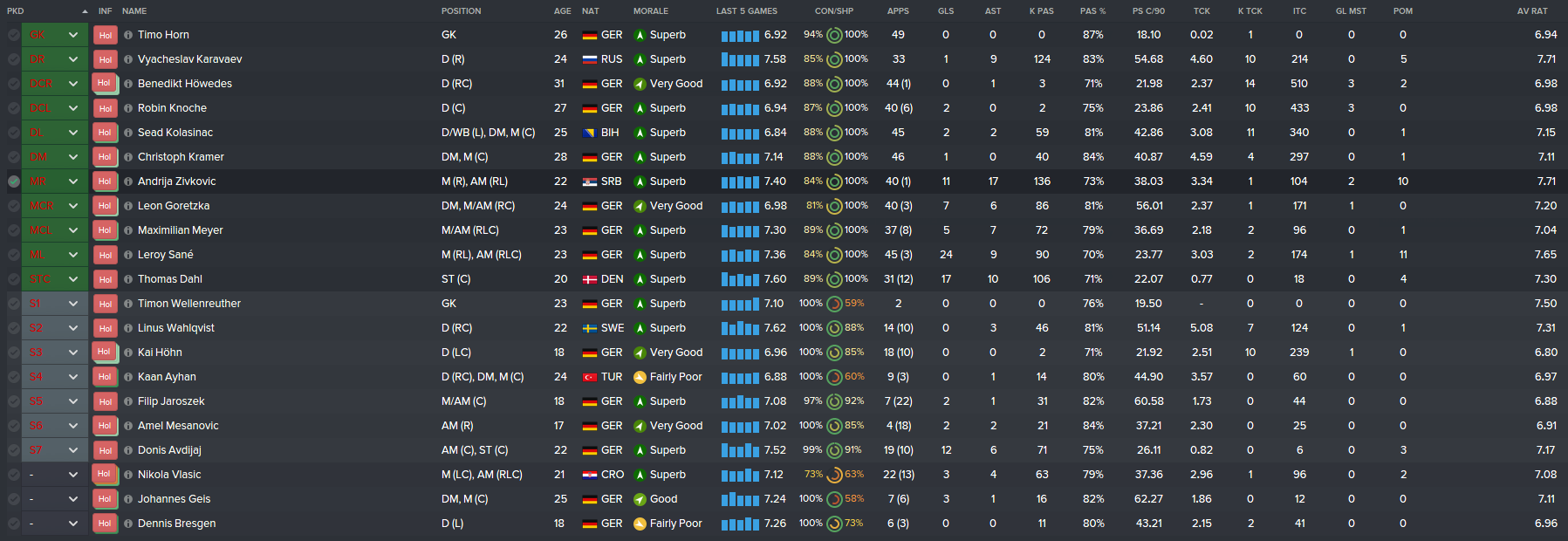Open the unpicked slot dropdown for Johannes Geis

coord(73,499)
